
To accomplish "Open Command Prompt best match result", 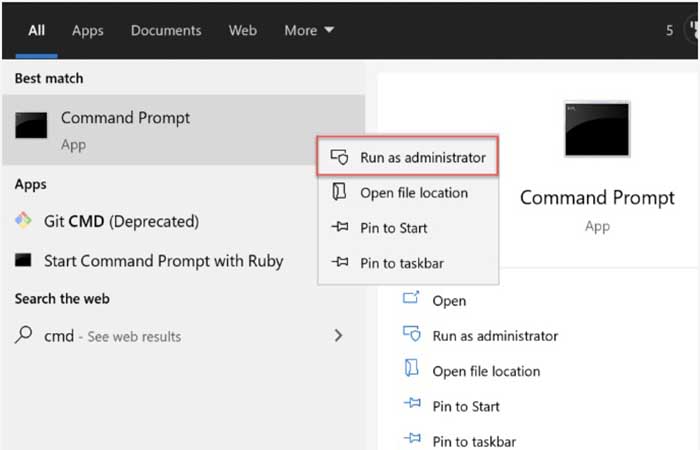I will [x=183, y=130].
